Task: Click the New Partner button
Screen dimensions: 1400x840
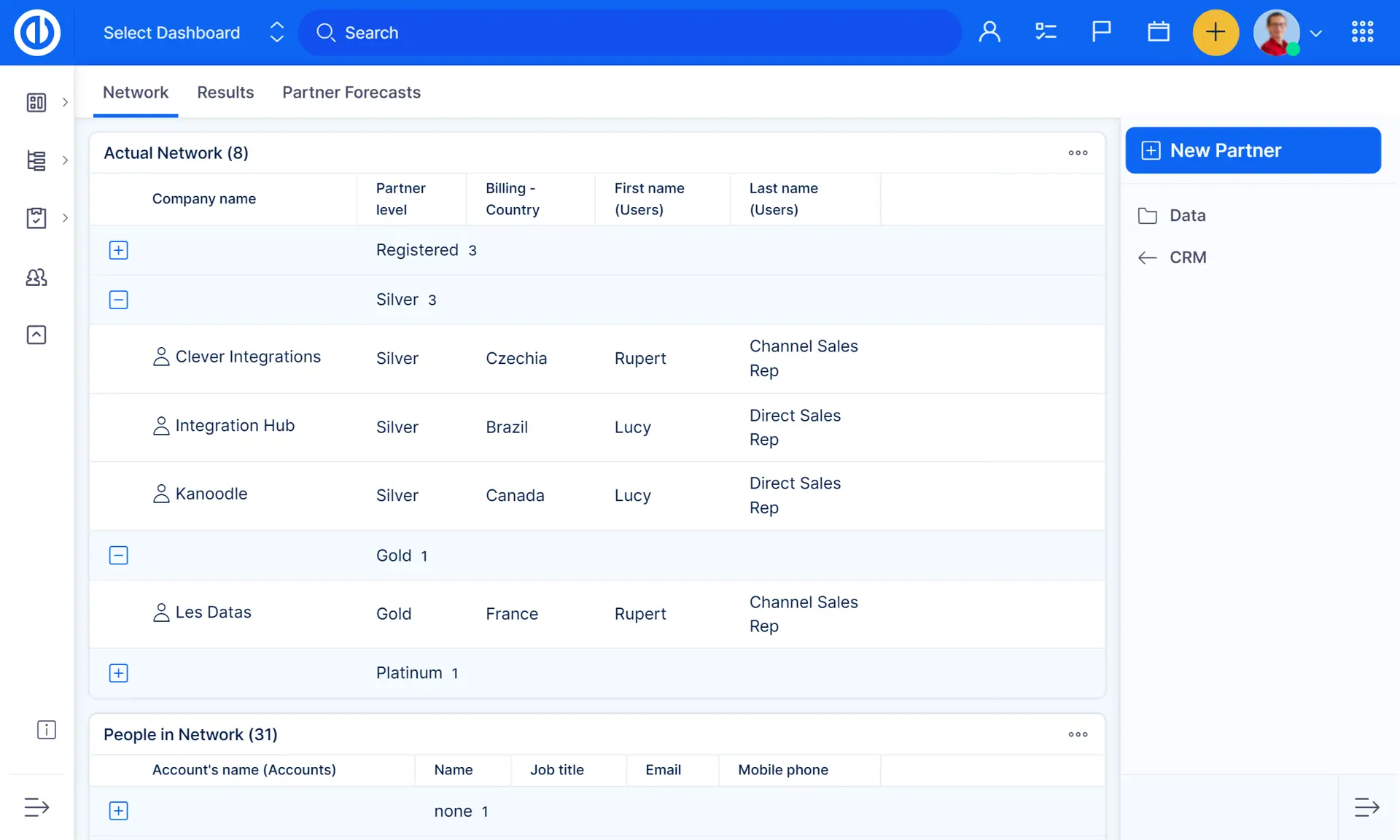Action: click(1253, 150)
